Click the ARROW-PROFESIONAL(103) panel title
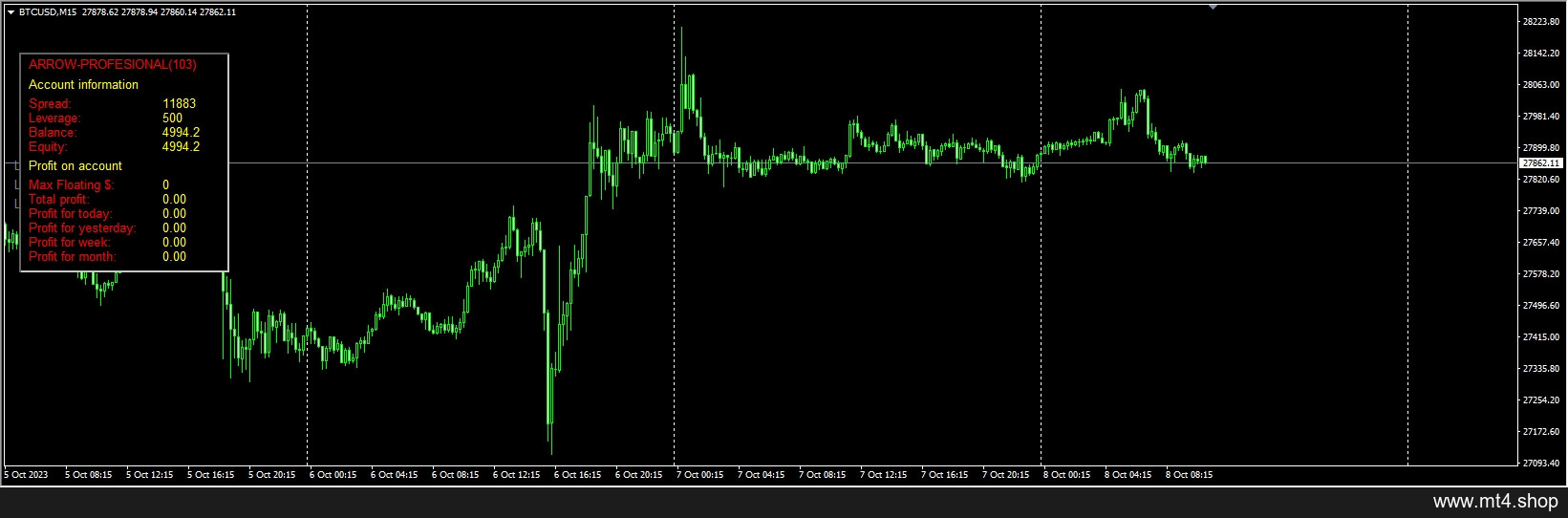 coord(113,64)
